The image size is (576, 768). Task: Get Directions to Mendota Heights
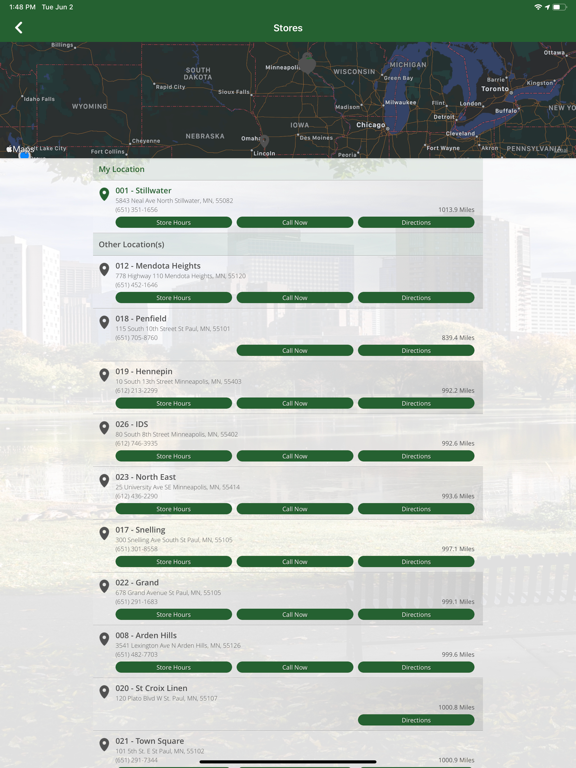pyautogui.click(x=416, y=298)
